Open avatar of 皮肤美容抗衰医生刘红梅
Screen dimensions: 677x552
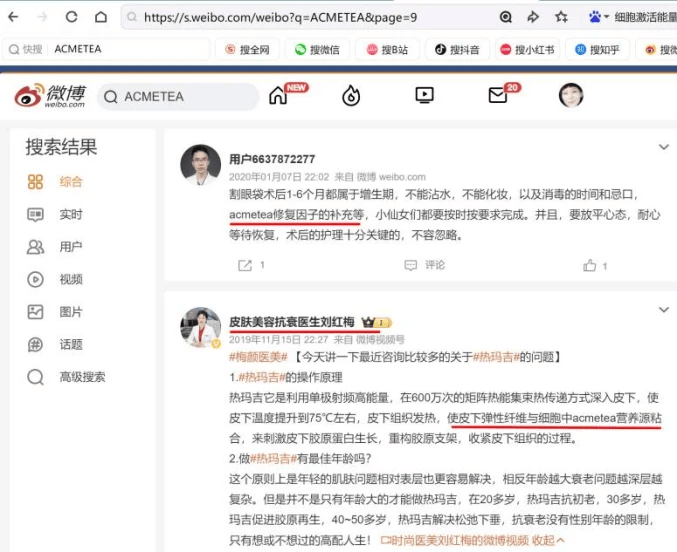pyautogui.click(x=200, y=327)
